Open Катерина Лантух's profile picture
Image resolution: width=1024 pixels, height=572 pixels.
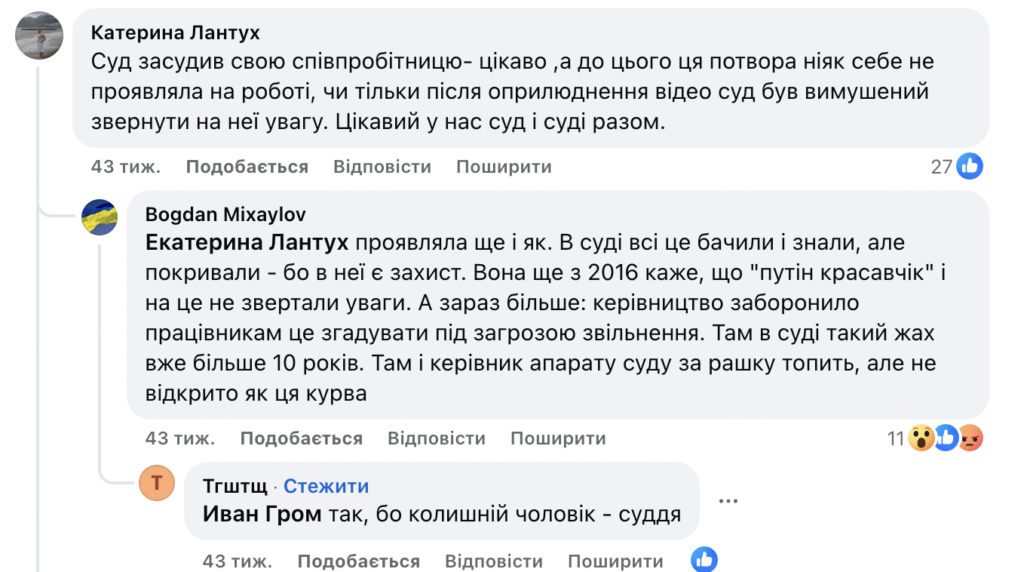[40, 37]
